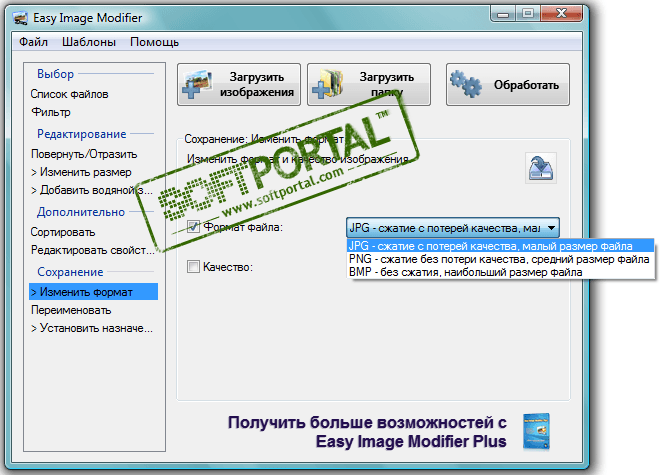The height and width of the screenshot is (475, 662).
Task: Select Сортировать in the sidebar
Action: coord(63,232)
